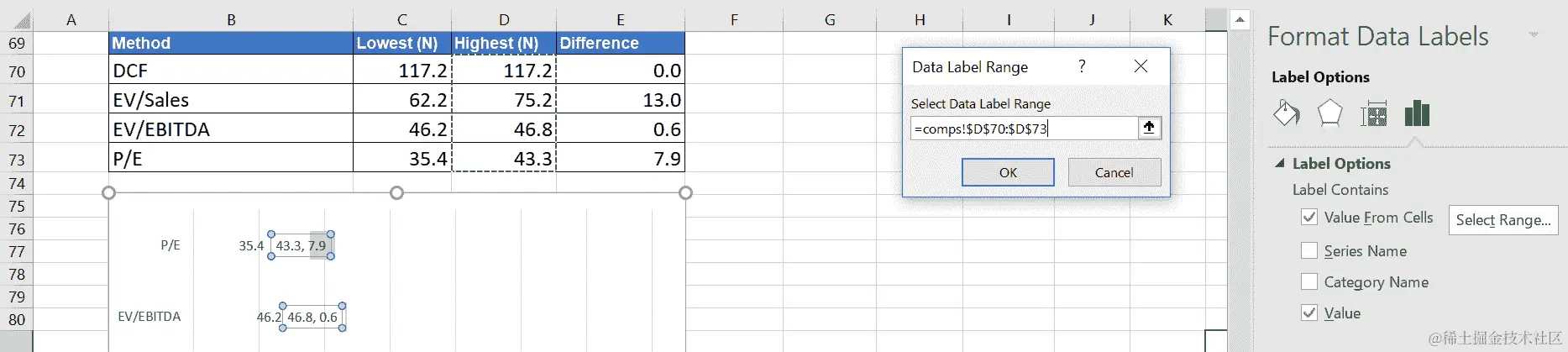Click chart top-right resize handle
The height and width of the screenshot is (352, 1568).
pyautogui.click(x=685, y=192)
